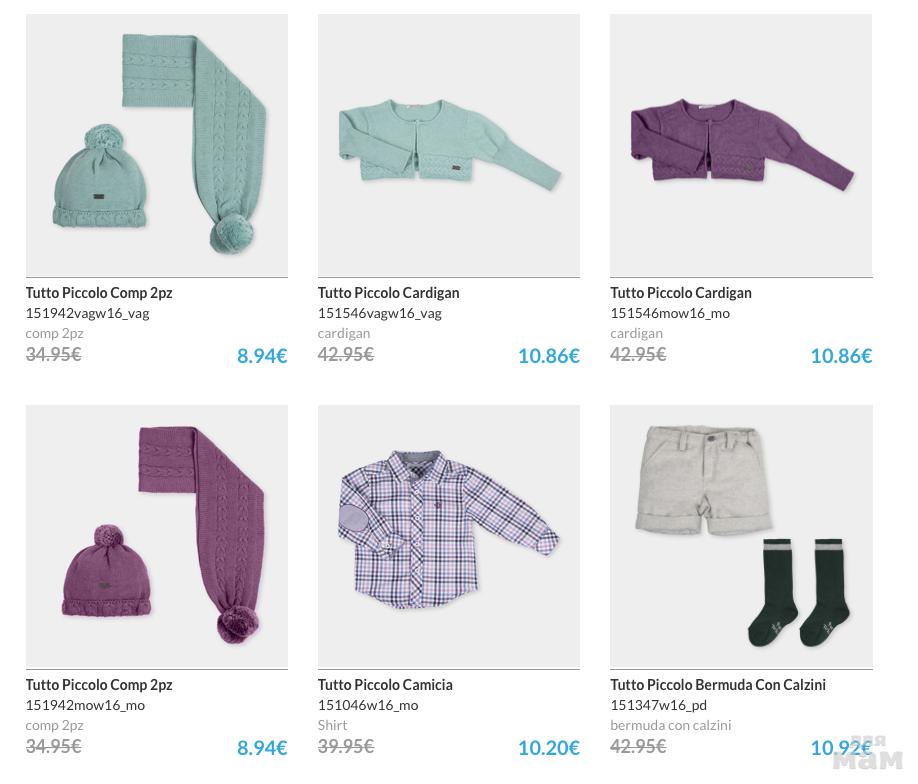Open the grey bermuda with socks image
Viewport: 918px width, 784px height.
point(741,537)
